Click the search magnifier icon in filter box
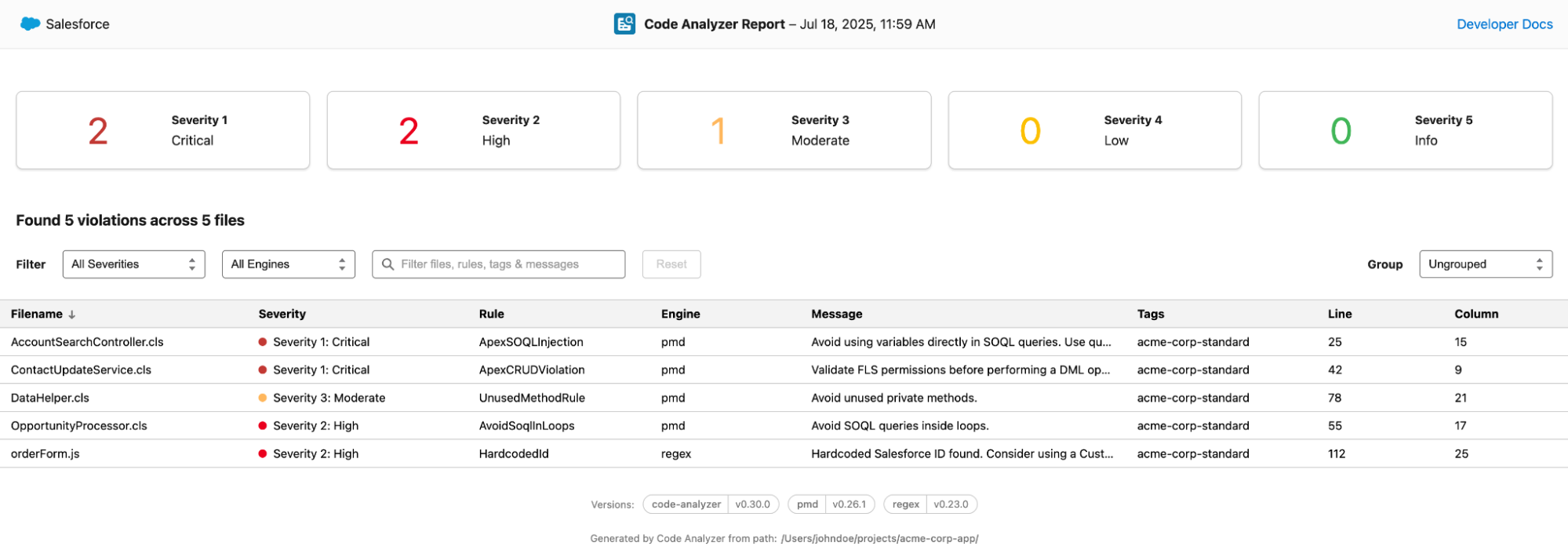1568x557 pixels. 387,264
